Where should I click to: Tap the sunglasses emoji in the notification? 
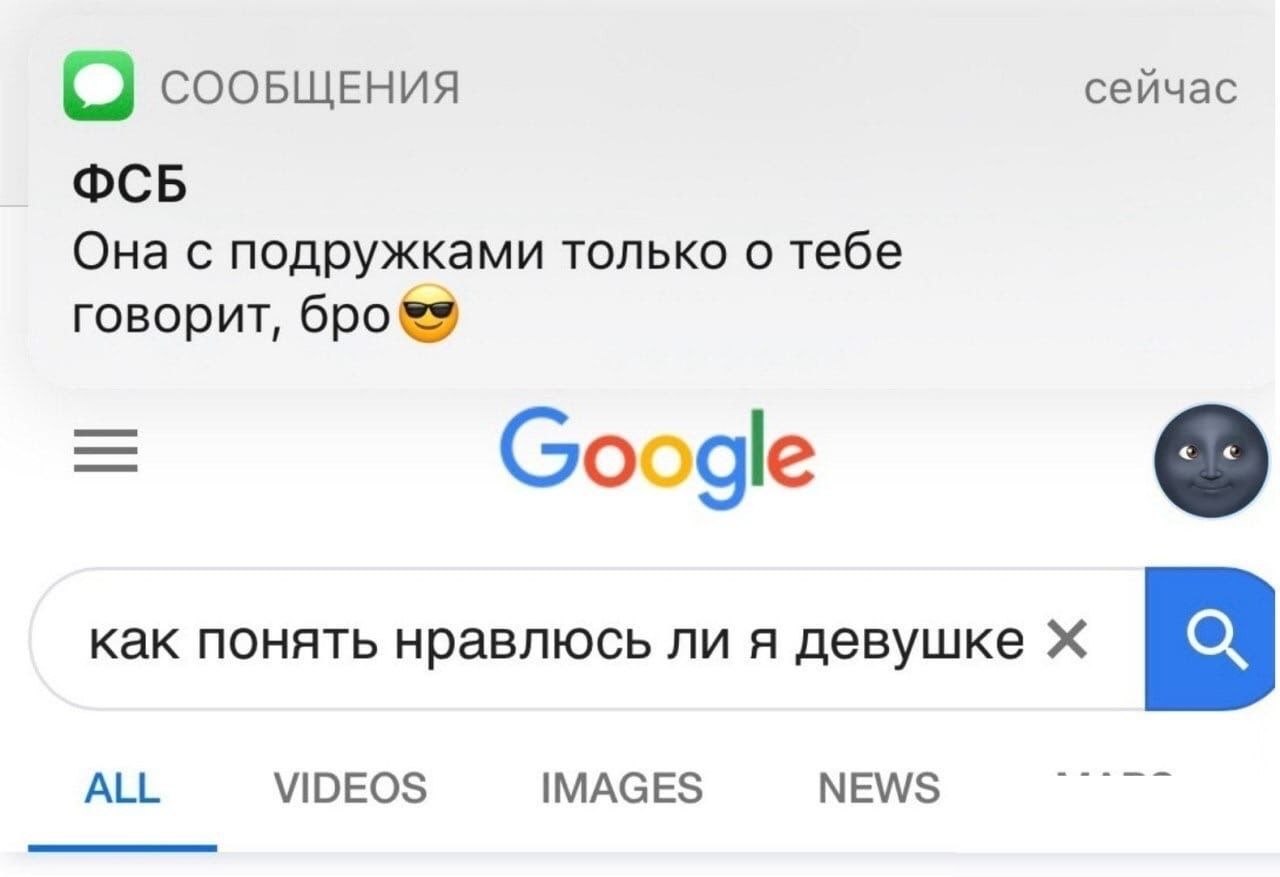click(x=430, y=318)
